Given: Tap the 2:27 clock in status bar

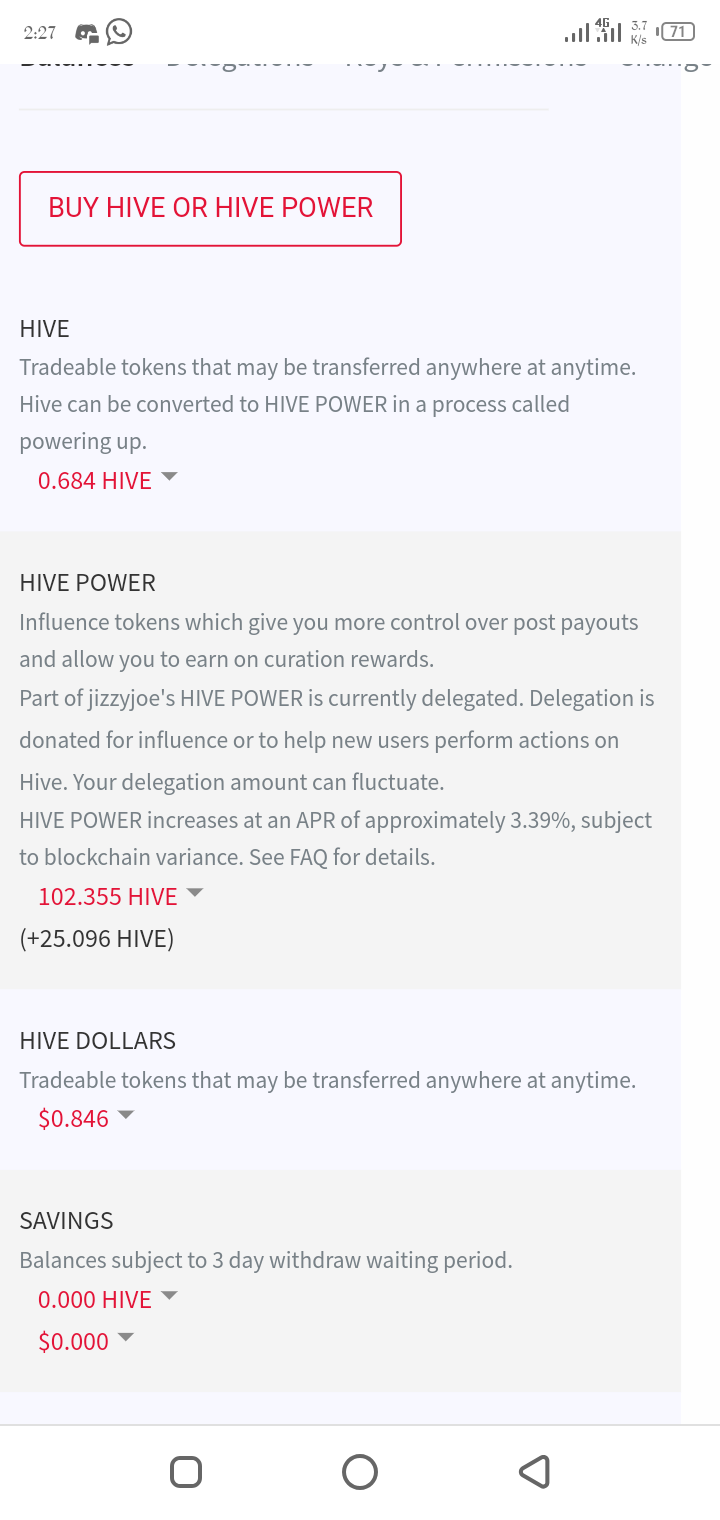Looking at the screenshot, I should click(40, 33).
